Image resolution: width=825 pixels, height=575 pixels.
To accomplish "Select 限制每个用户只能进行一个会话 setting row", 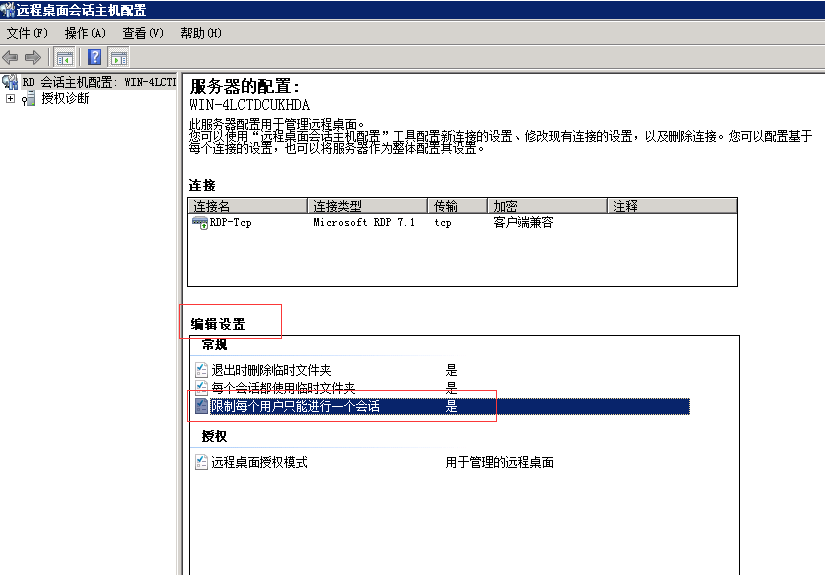I will pos(294,406).
